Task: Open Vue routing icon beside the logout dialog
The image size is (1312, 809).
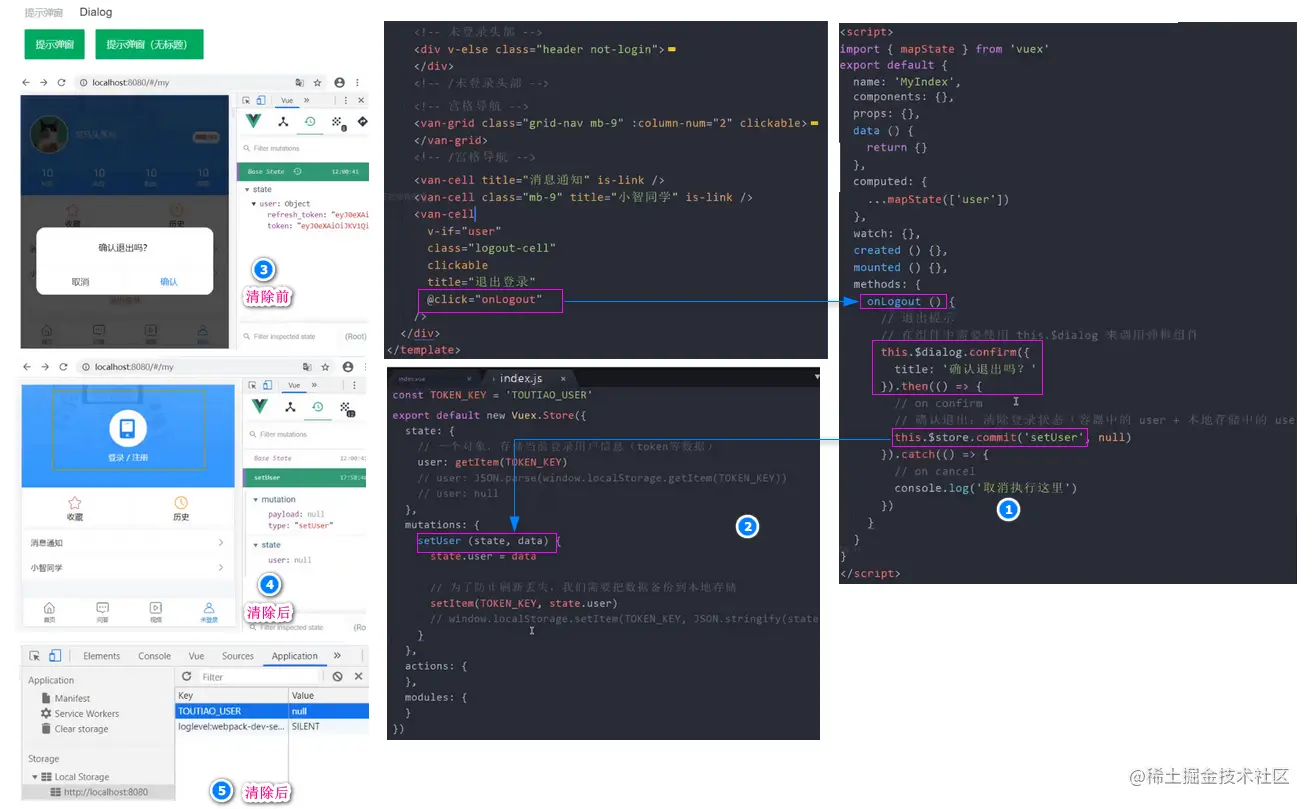Action: point(362,122)
